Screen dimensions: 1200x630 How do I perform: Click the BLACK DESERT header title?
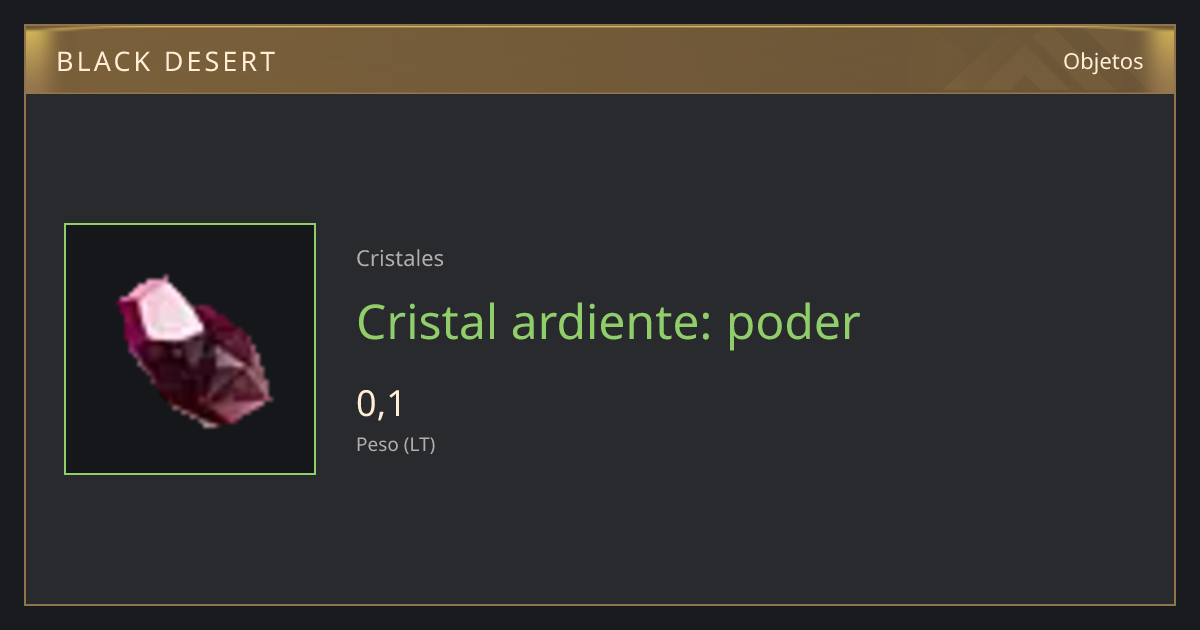(x=166, y=62)
